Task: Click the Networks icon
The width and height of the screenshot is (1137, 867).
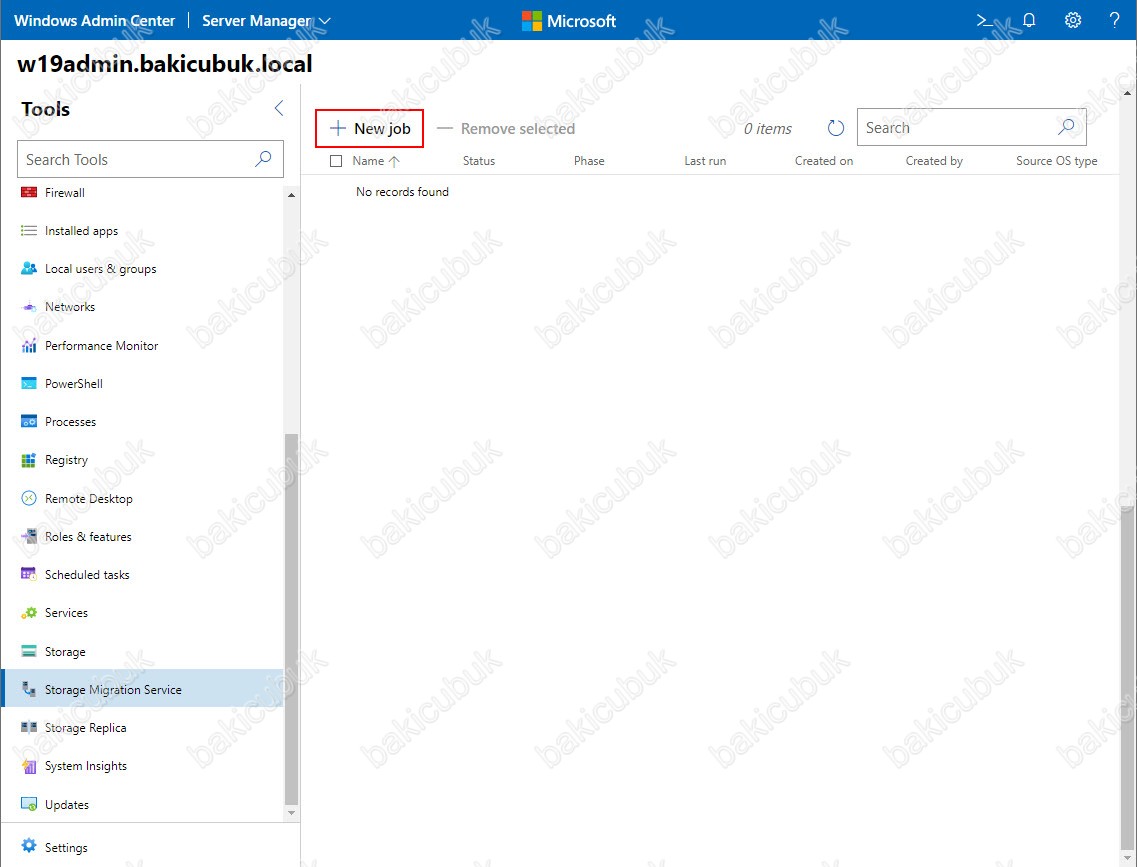Action: [x=29, y=307]
